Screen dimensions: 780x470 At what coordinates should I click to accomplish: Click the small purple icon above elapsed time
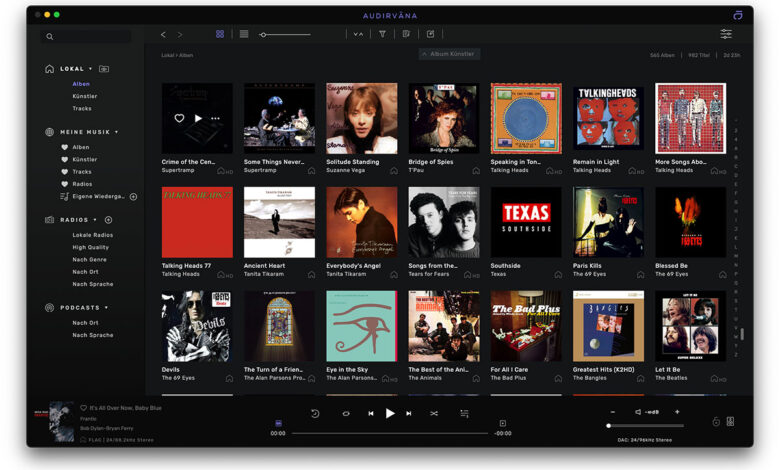279,423
